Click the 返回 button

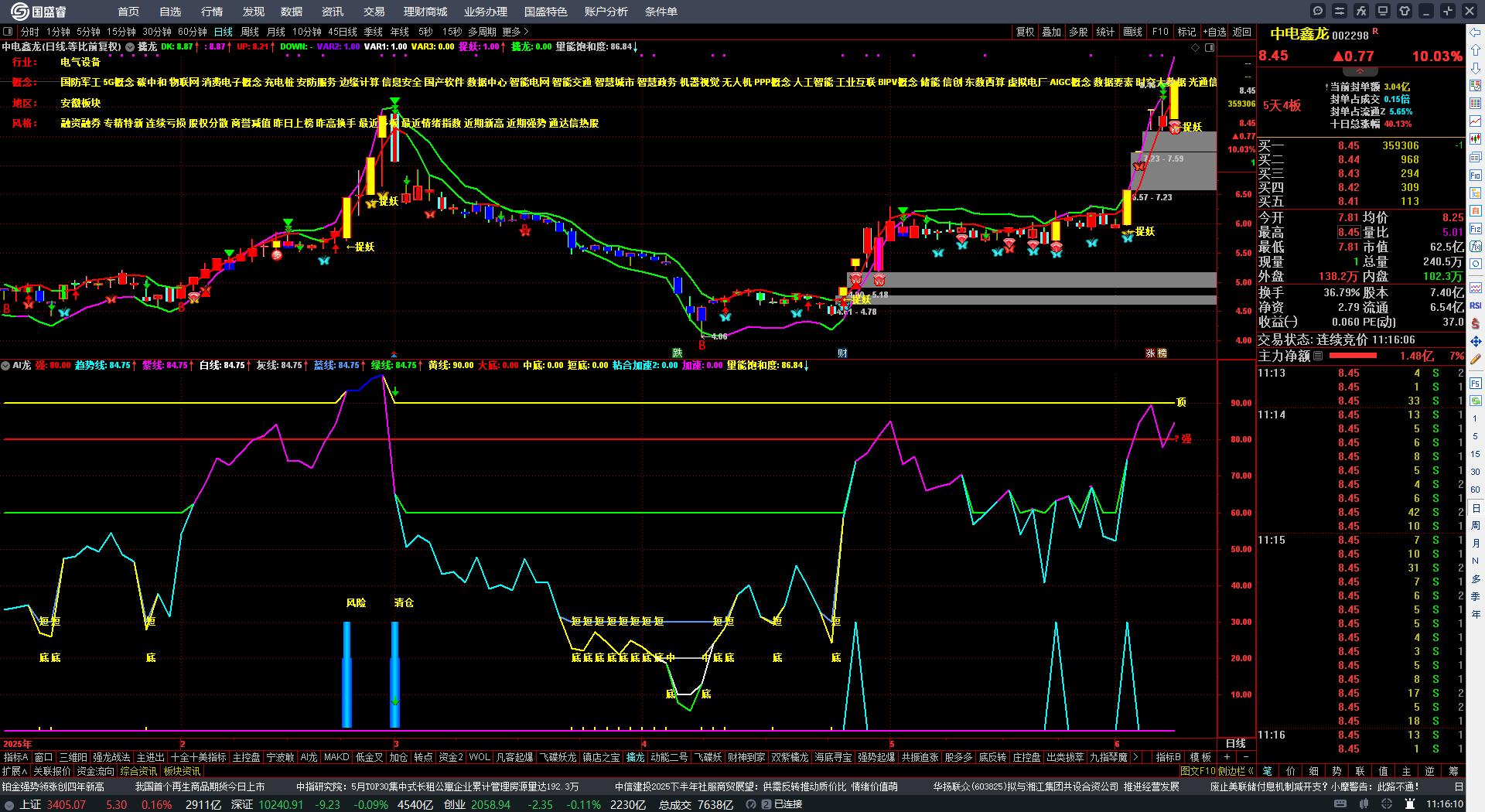coord(1242,32)
